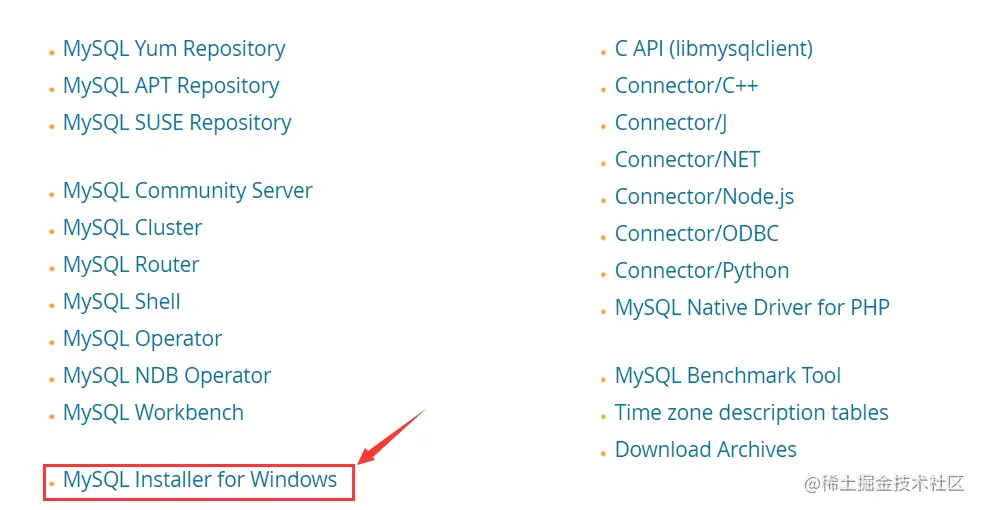This screenshot has width=981, height=510.
Task: Open the MySQL Benchmark Tool link
Action: point(728,375)
